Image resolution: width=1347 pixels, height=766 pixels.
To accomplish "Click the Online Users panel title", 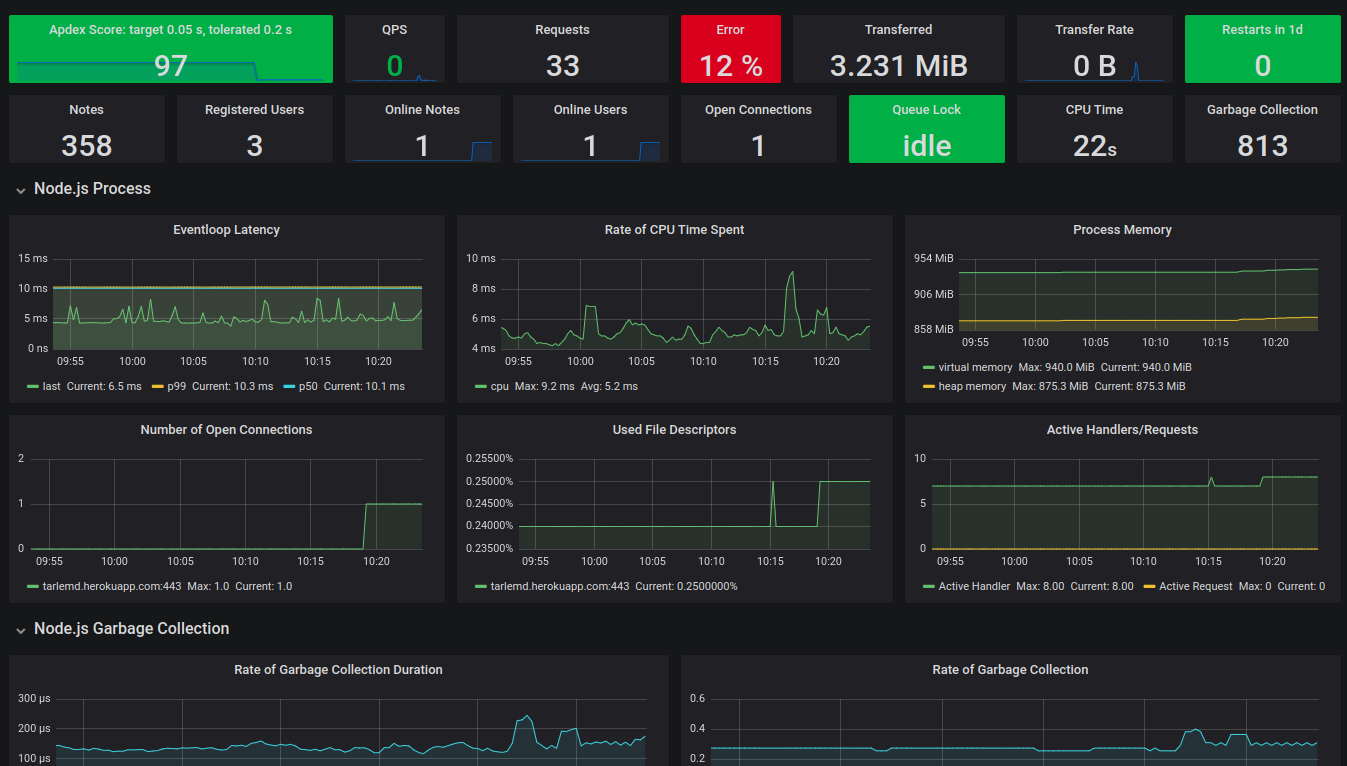I will (591, 110).
